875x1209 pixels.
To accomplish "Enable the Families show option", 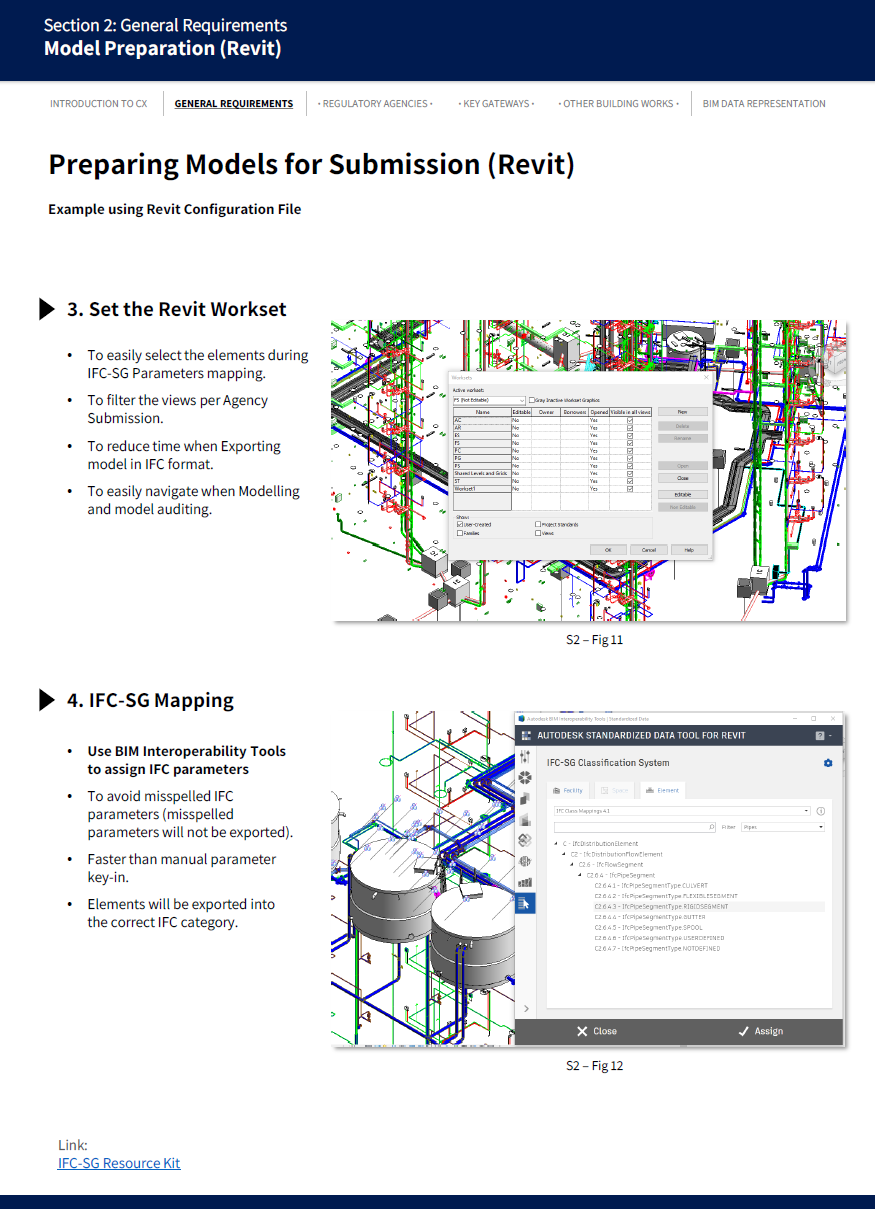I will 460,533.
